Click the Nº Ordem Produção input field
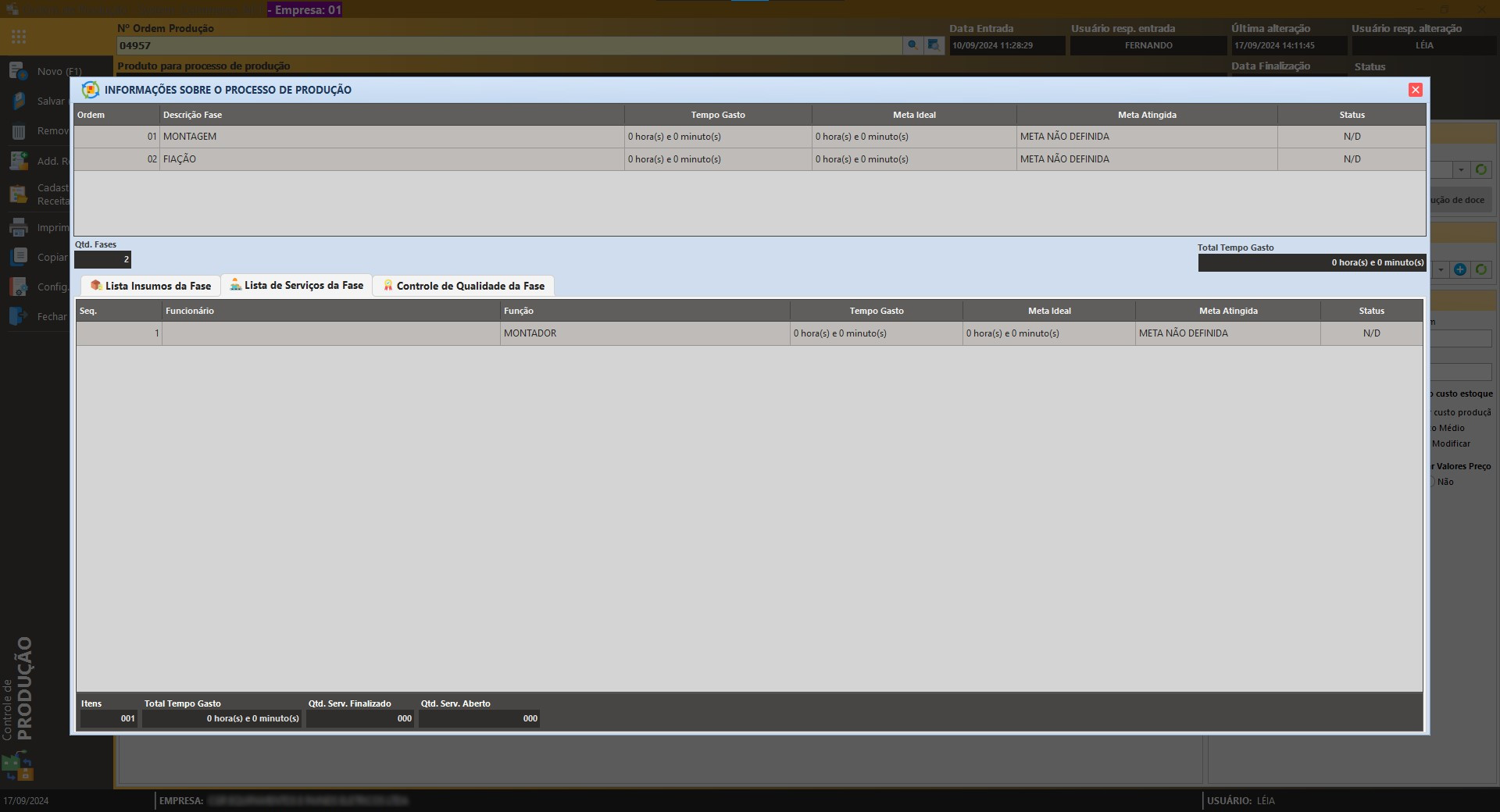1500x812 pixels. [x=508, y=45]
